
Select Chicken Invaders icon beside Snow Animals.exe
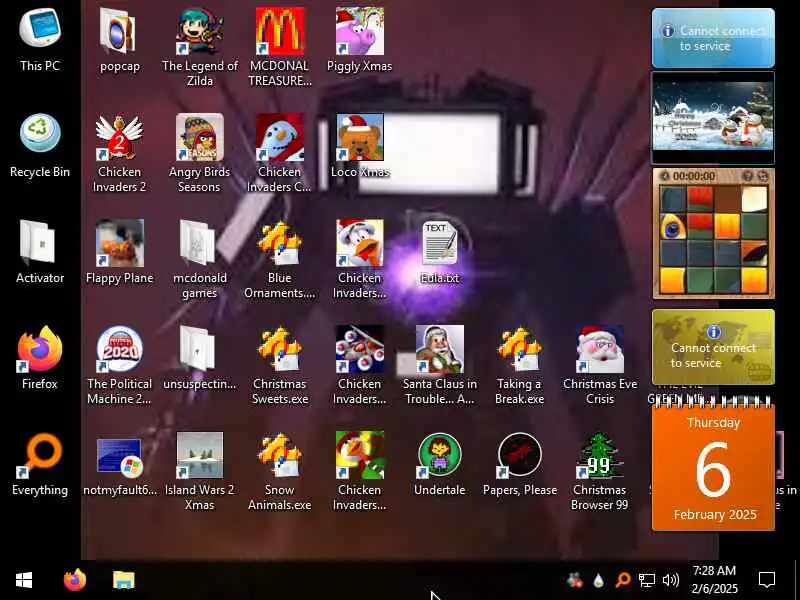(360, 471)
